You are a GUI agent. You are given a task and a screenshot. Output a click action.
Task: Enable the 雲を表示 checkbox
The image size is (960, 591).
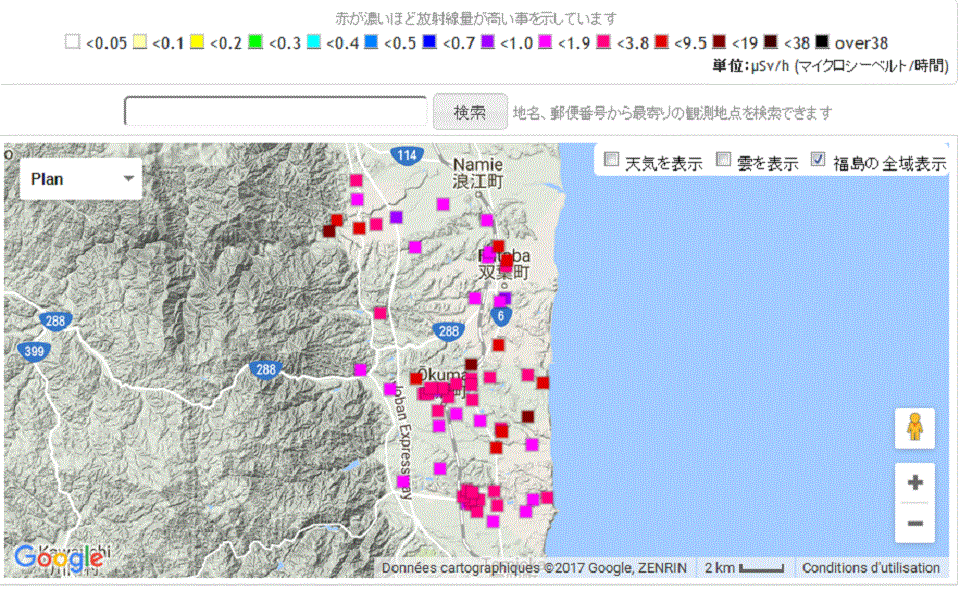point(724,161)
